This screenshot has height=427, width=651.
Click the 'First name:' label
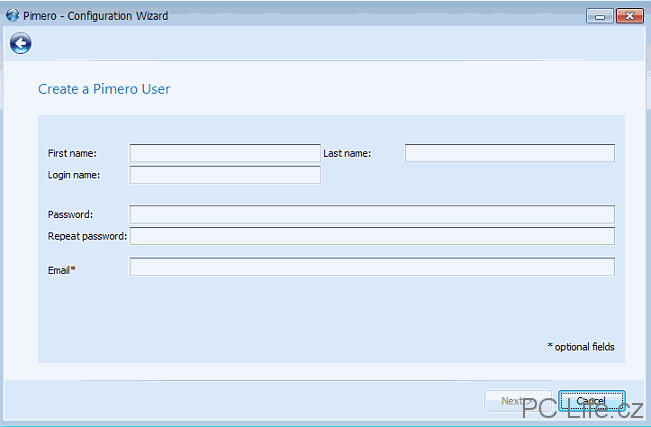72,153
